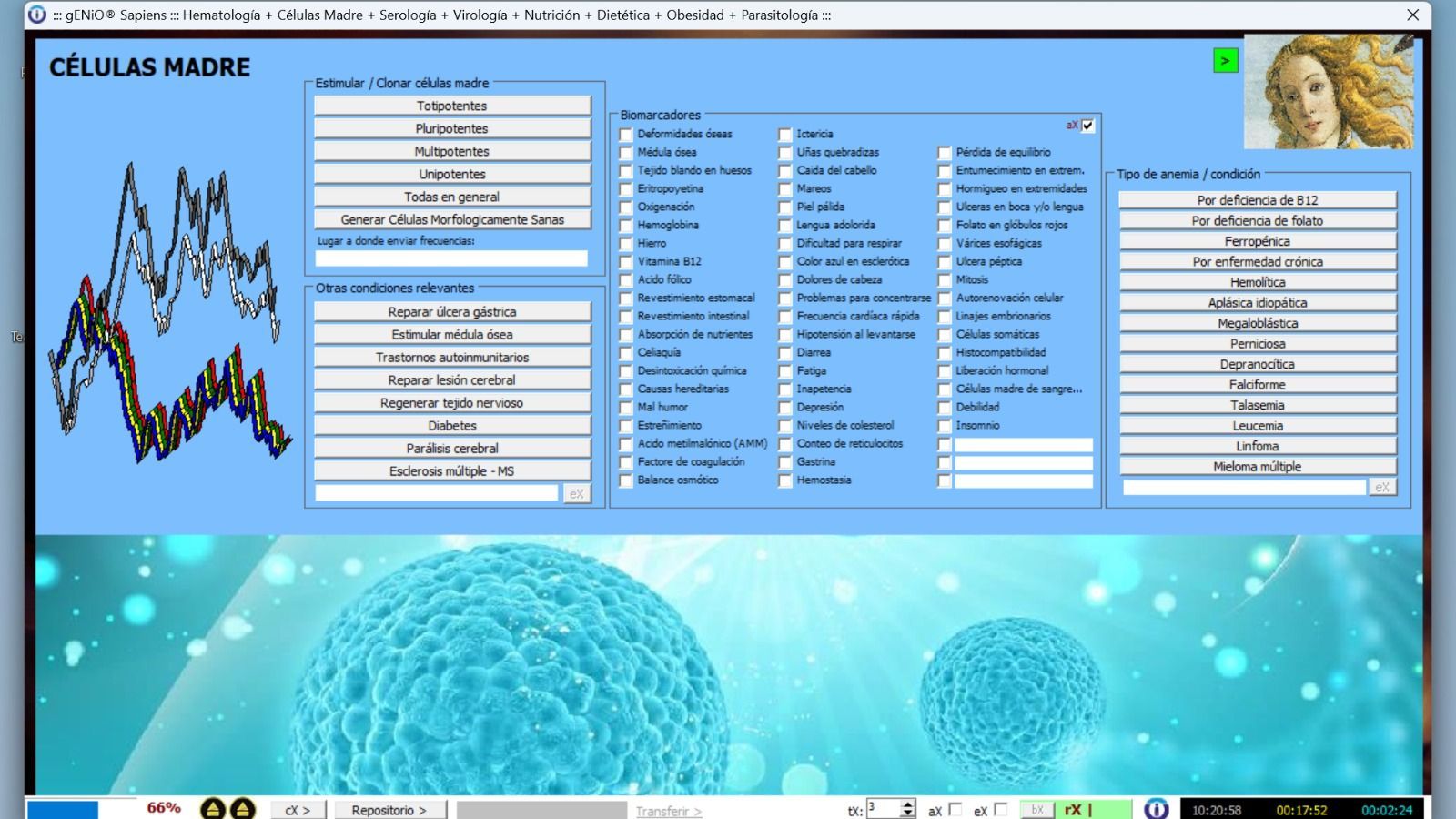
Task: Click the green arrow button beside the portrait
Action: click(x=1225, y=61)
